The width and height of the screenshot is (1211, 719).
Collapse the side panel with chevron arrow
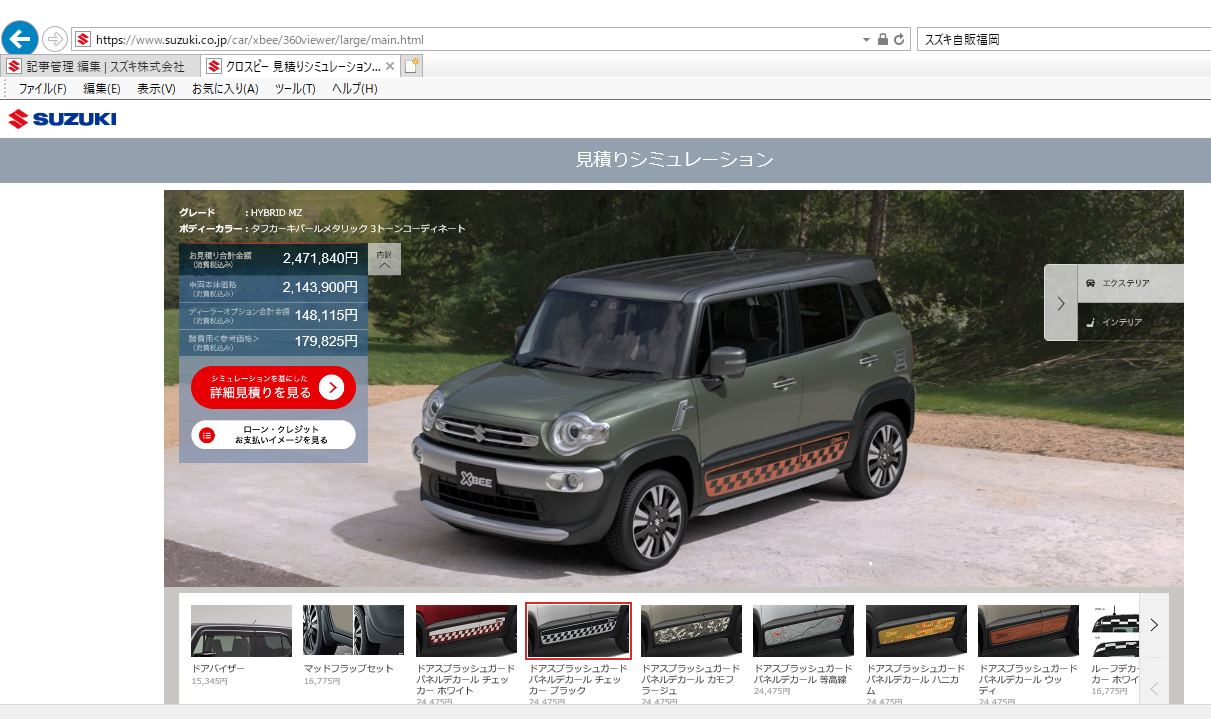tap(1061, 303)
